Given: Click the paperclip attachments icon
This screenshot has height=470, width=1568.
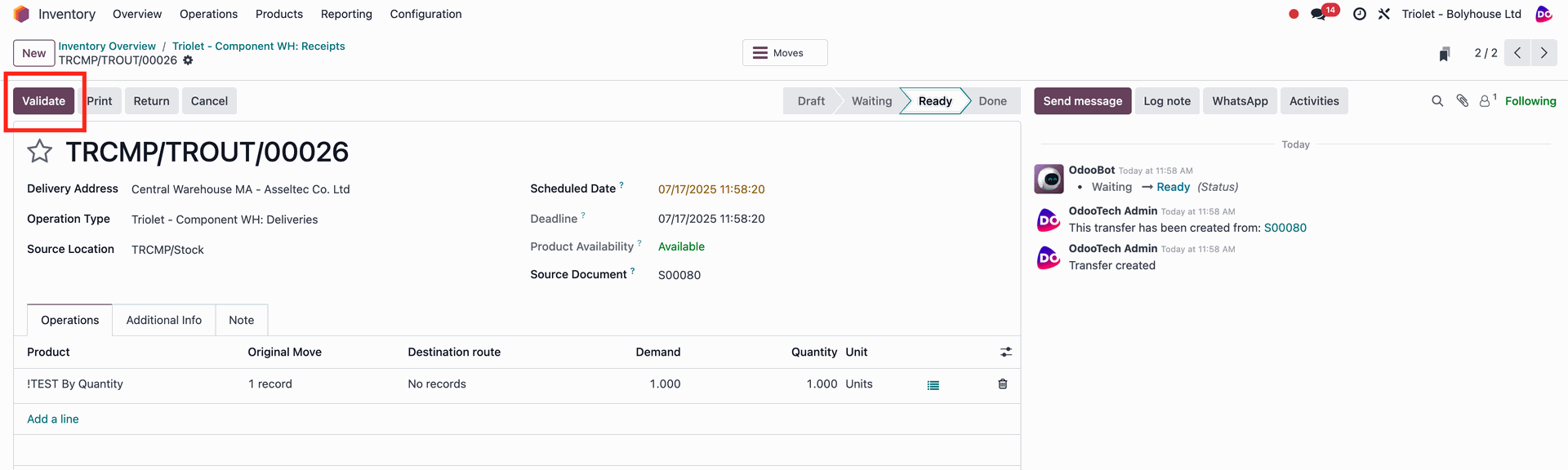Looking at the screenshot, I should point(1462,101).
